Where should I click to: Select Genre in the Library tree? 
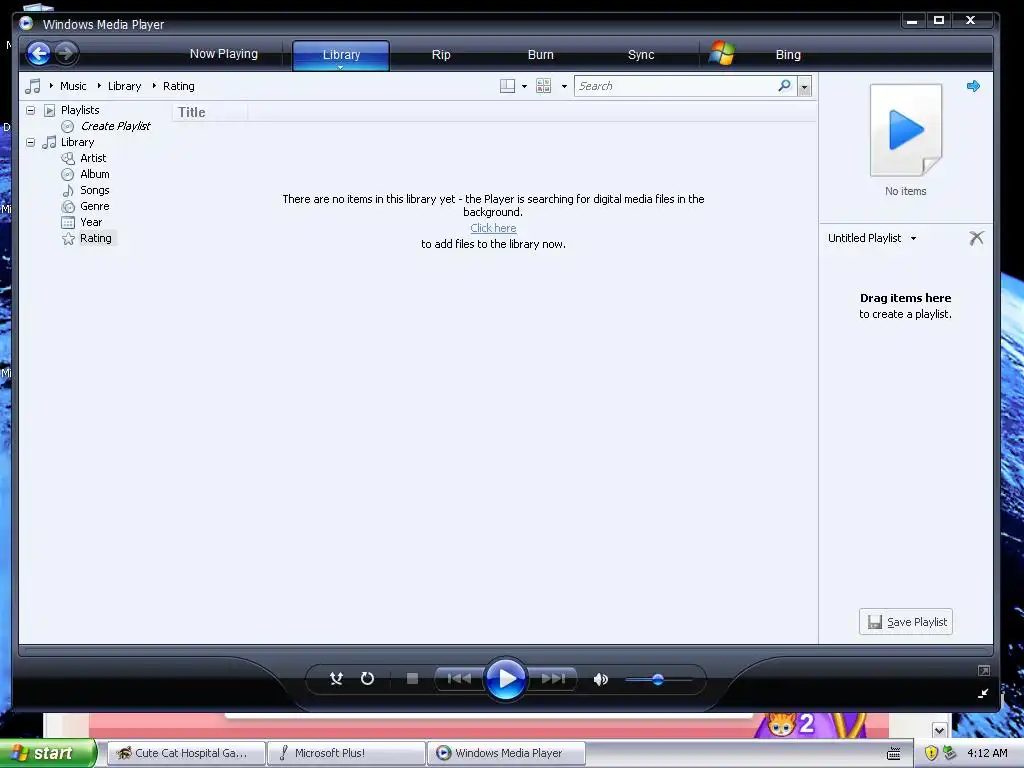pos(95,206)
